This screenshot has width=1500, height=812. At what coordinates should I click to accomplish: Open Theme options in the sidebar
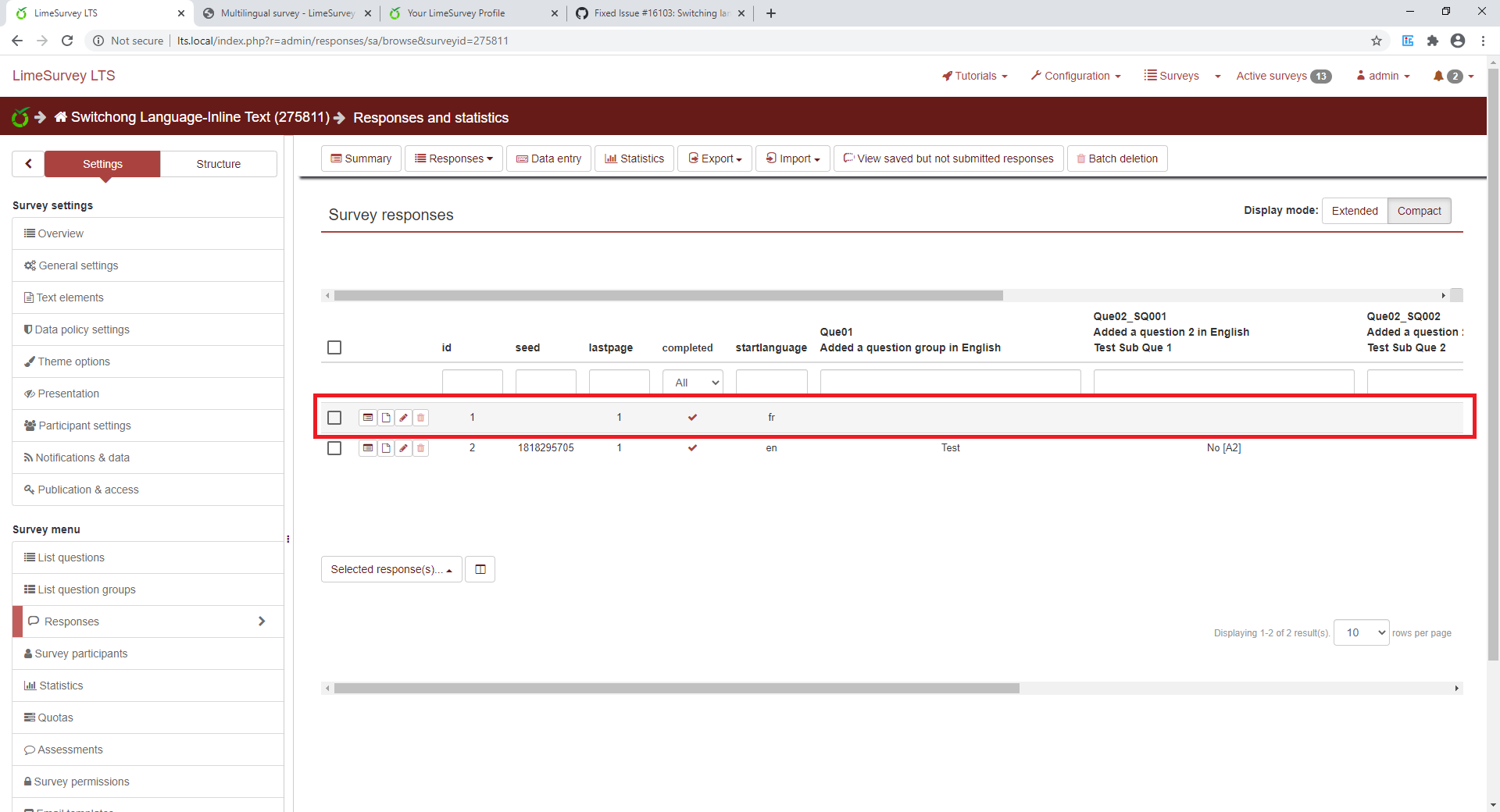point(148,361)
